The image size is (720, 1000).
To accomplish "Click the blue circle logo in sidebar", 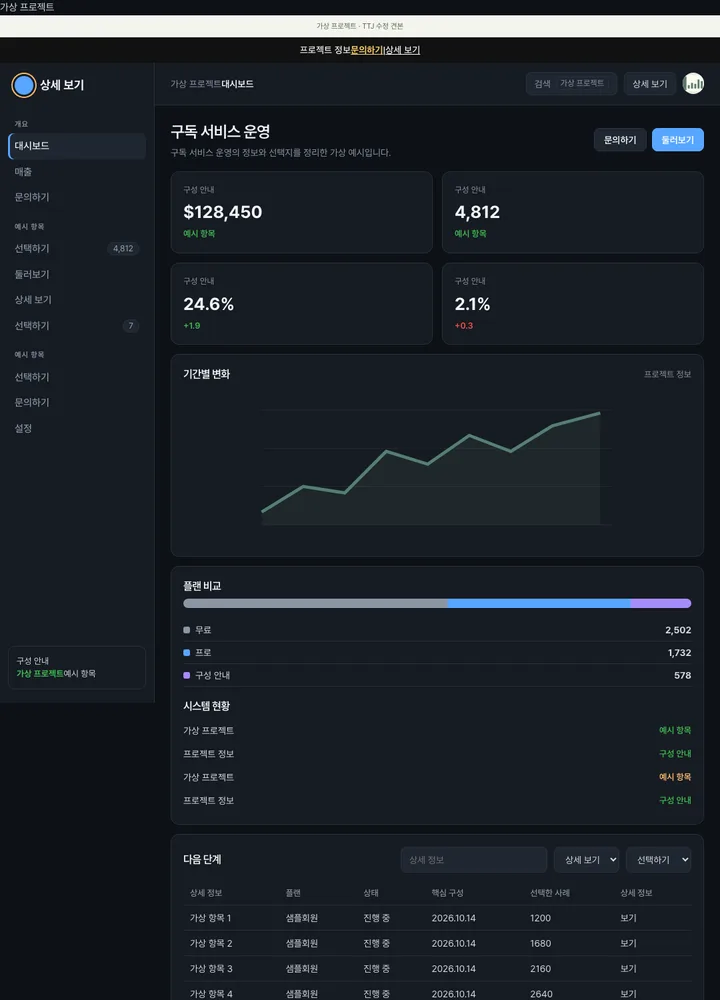I will click(24, 85).
